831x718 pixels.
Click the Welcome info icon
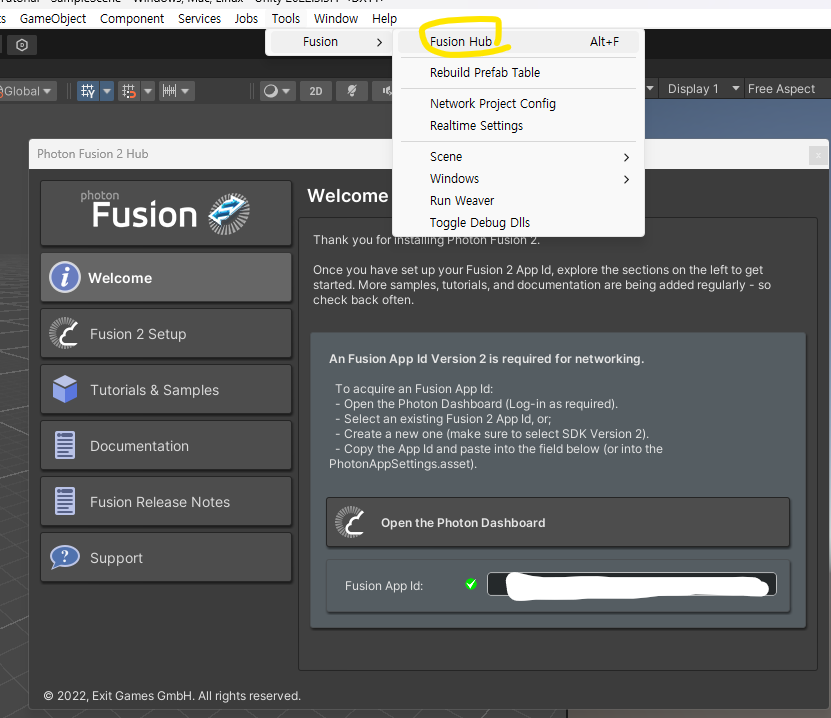tap(65, 277)
